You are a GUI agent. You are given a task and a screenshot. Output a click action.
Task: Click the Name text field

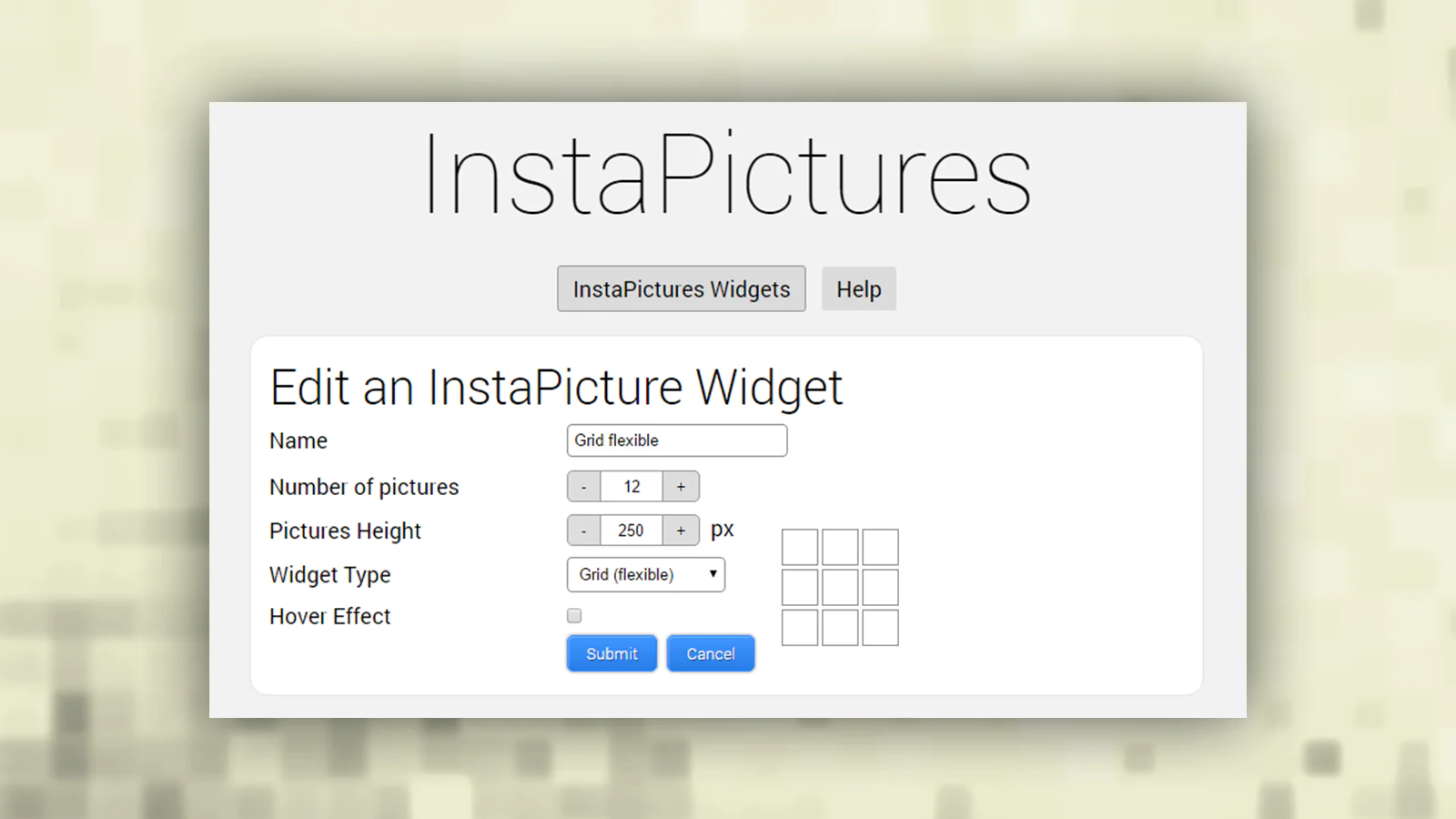coord(676,440)
